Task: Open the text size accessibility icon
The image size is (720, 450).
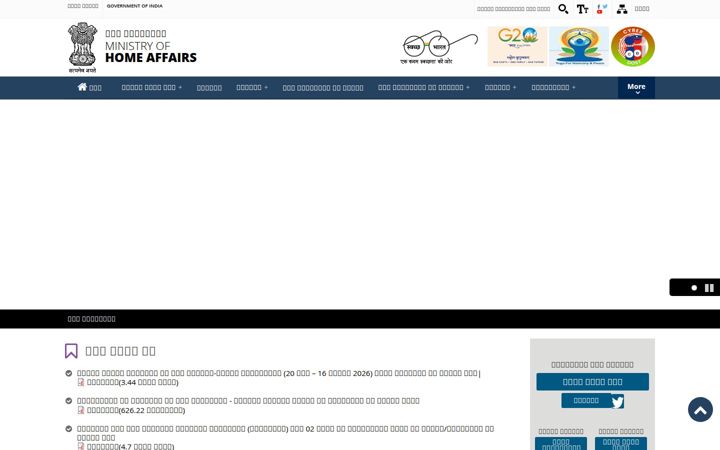Action: [x=582, y=9]
